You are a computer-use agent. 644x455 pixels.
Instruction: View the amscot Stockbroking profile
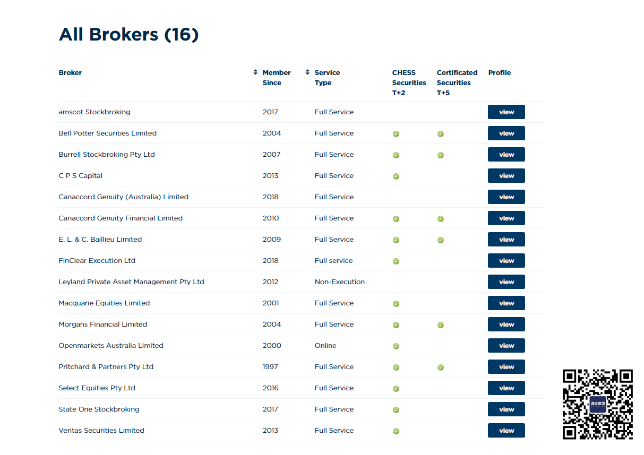[x=506, y=112]
